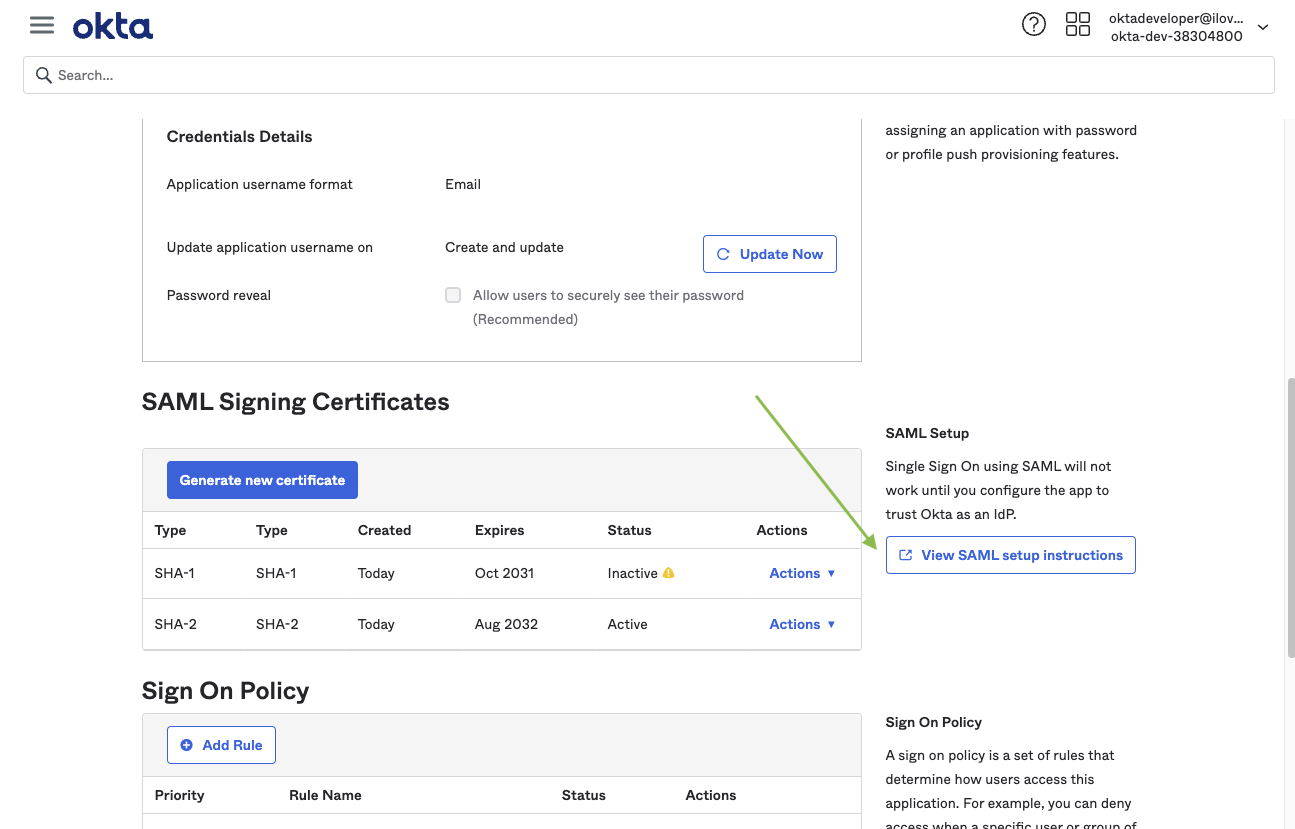Click the Update Now button
The height and width of the screenshot is (829, 1295).
(769, 253)
